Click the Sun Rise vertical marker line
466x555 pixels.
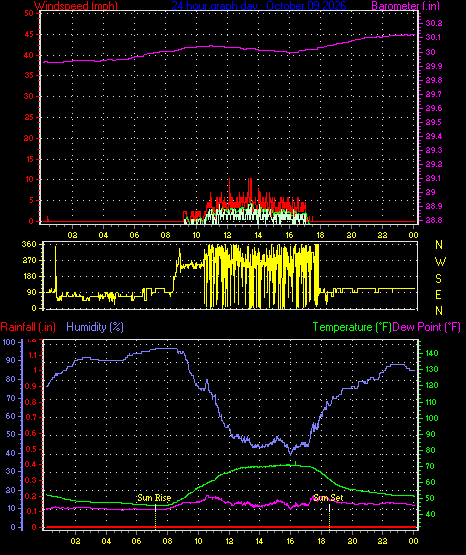point(156,517)
